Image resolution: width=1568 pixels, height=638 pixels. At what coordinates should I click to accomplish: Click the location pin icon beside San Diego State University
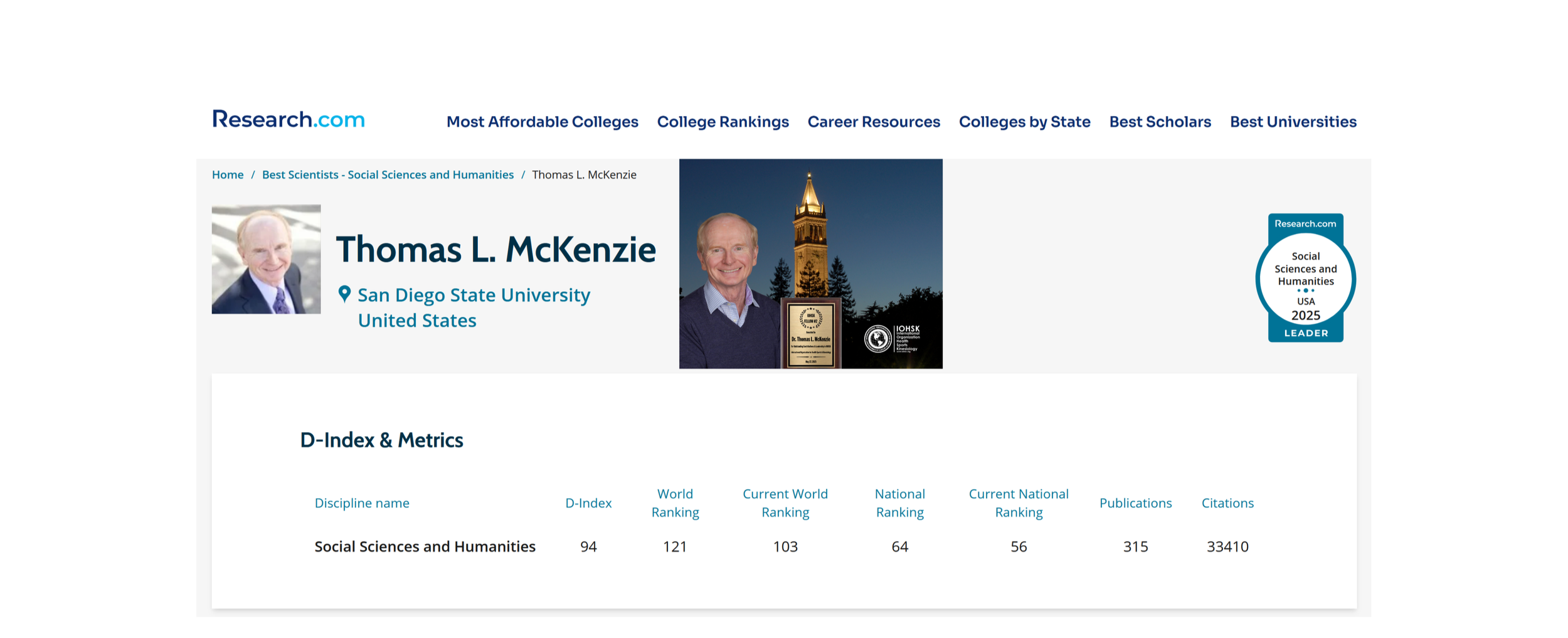(x=344, y=294)
